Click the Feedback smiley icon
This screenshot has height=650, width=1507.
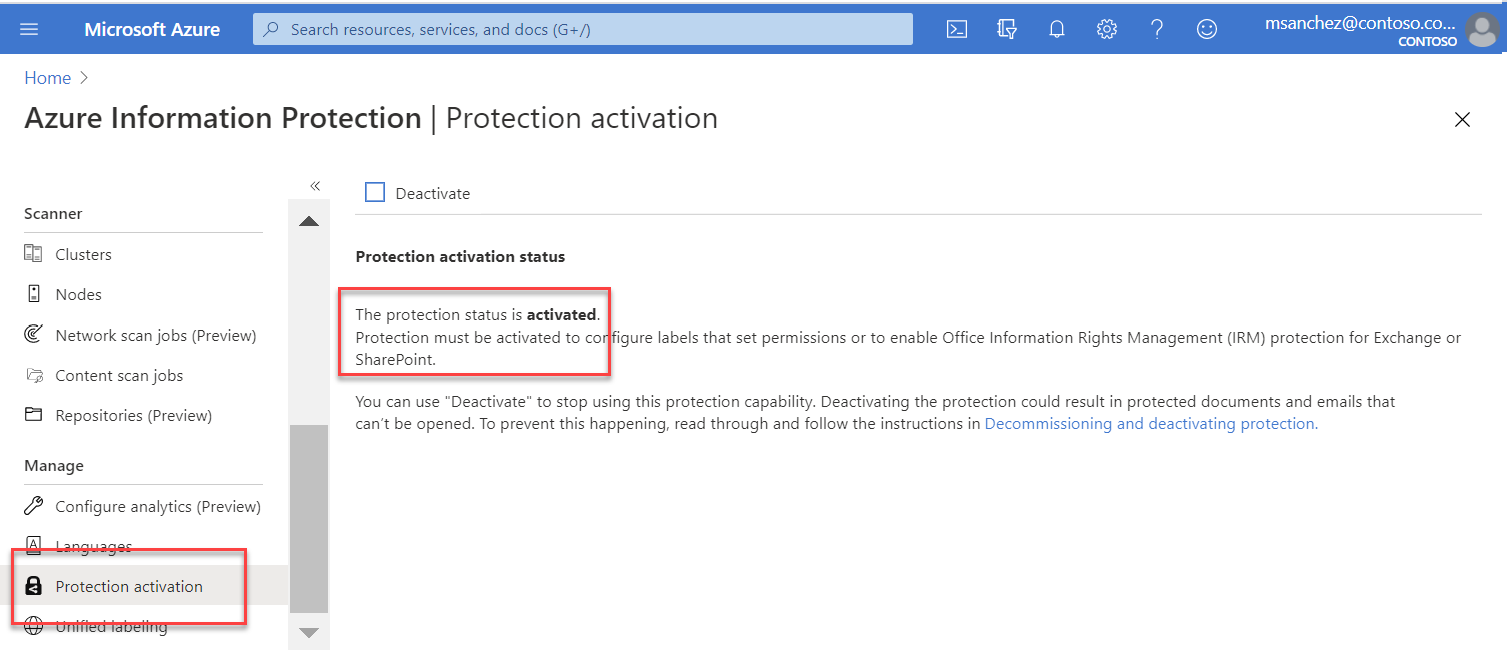1207,29
